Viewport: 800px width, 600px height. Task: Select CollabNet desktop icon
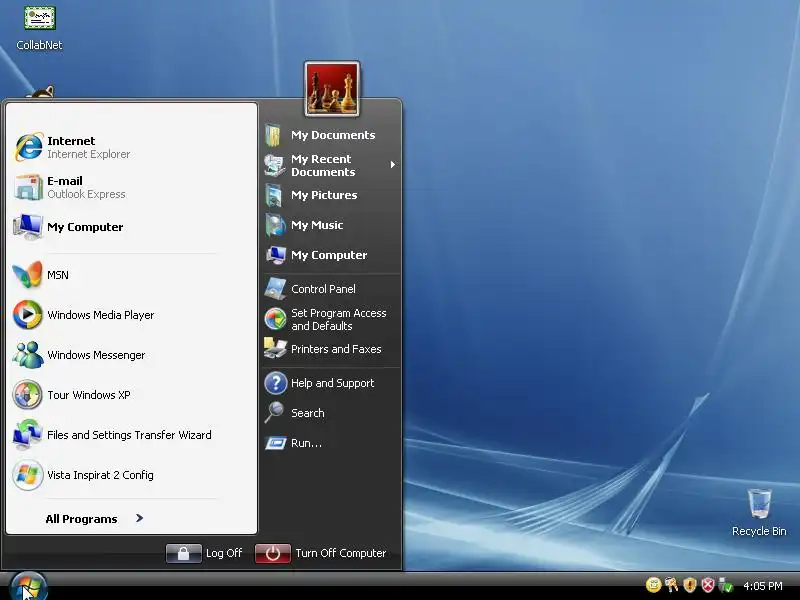[39, 29]
